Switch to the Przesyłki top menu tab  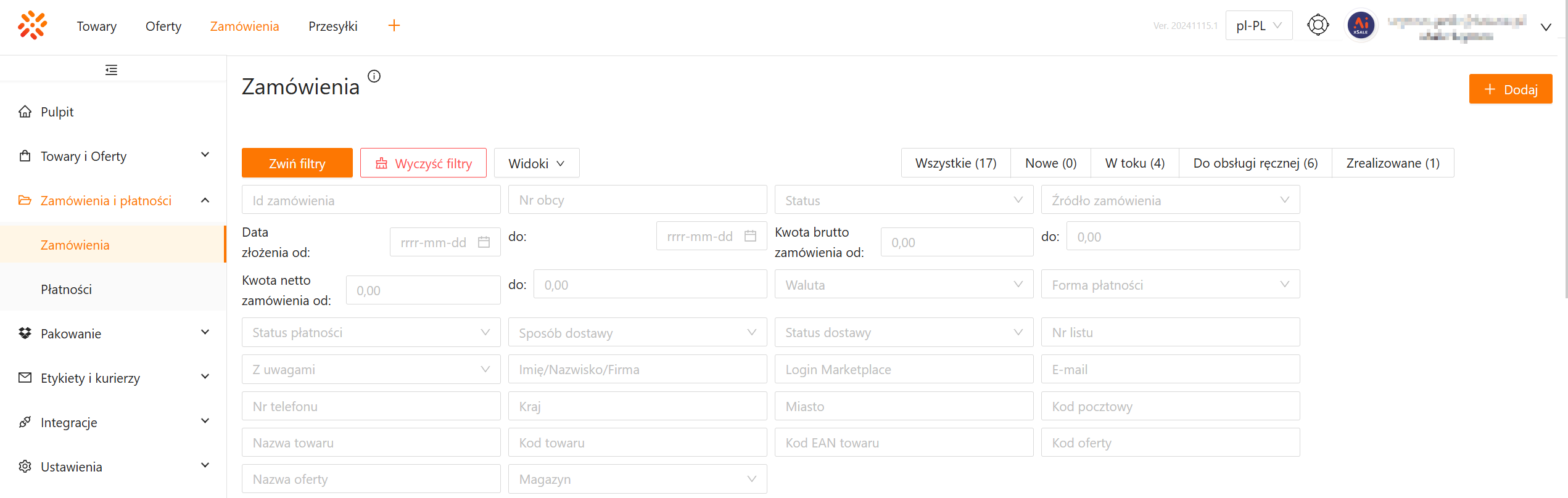tap(332, 26)
